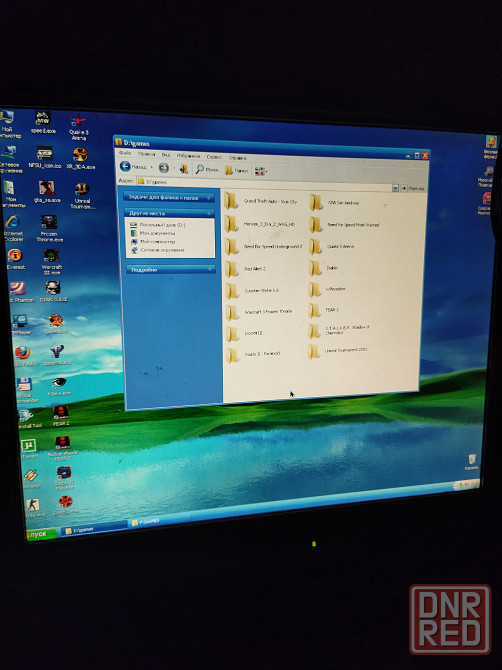Select the Total Commander desktop icon
This screenshot has width=502, height=670.
click(25, 390)
